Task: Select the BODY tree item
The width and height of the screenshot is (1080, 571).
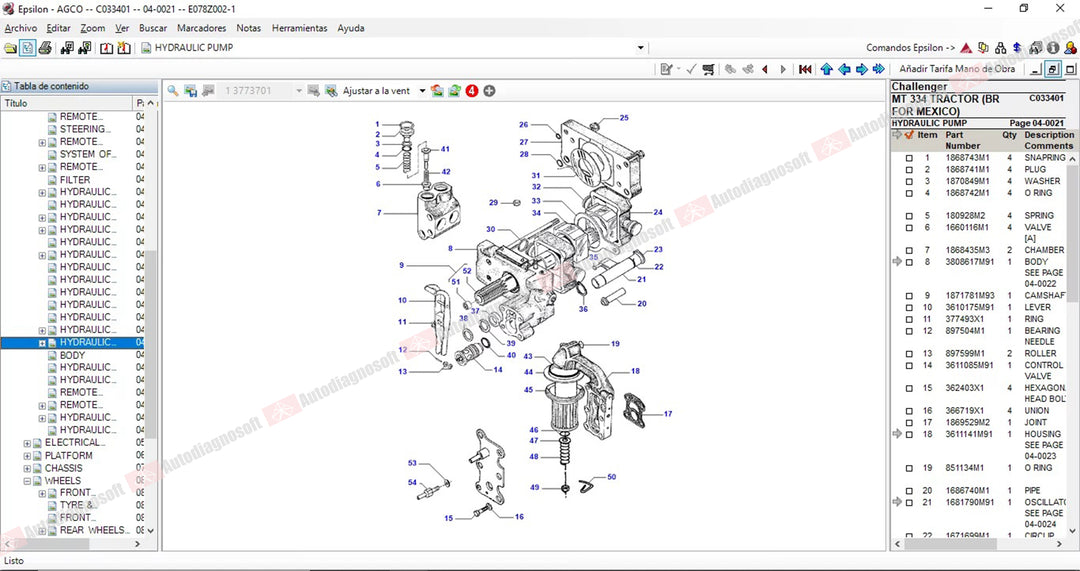Action: 72,355
